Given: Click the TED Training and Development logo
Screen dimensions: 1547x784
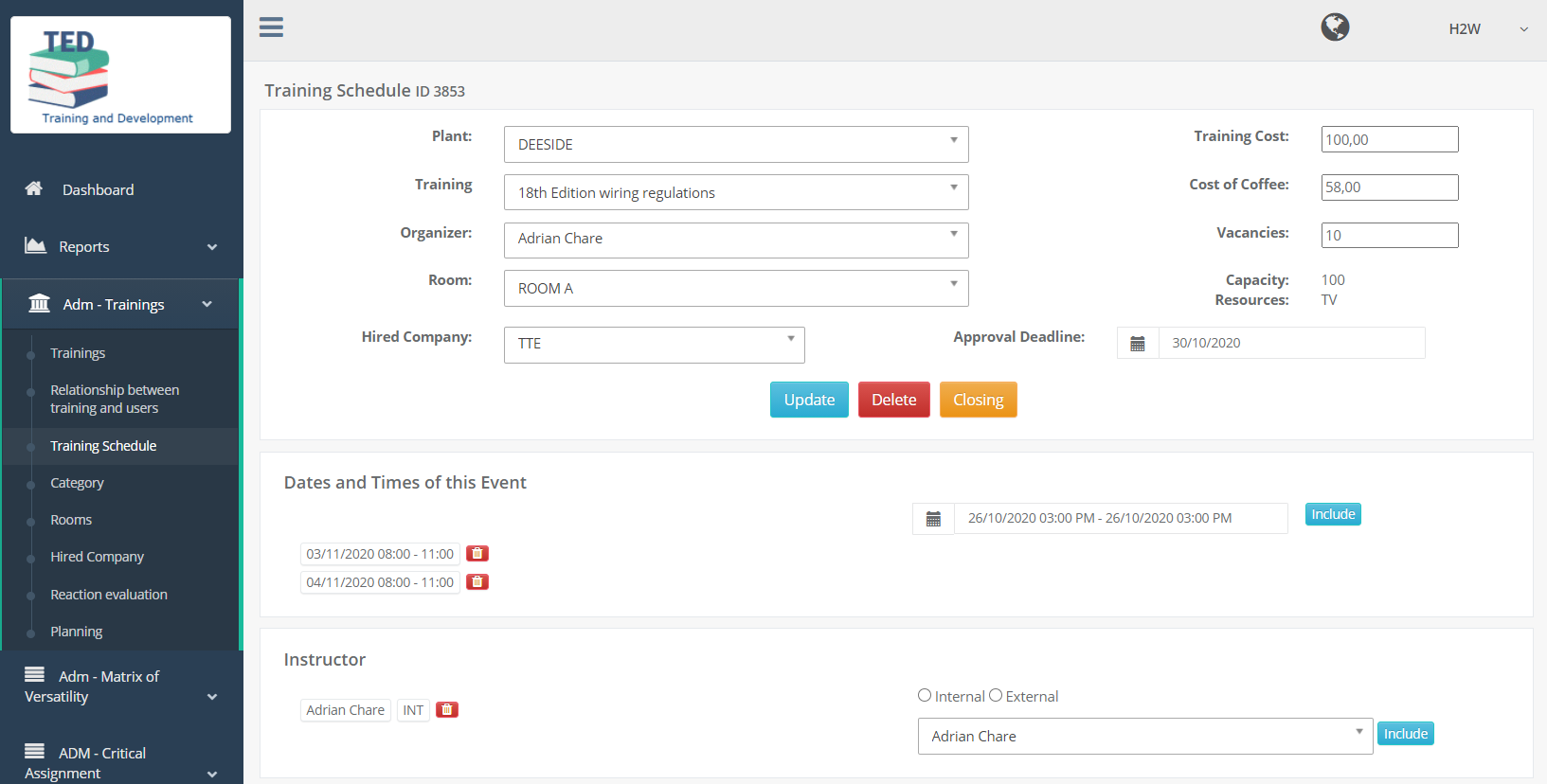Looking at the screenshot, I should [120, 76].
